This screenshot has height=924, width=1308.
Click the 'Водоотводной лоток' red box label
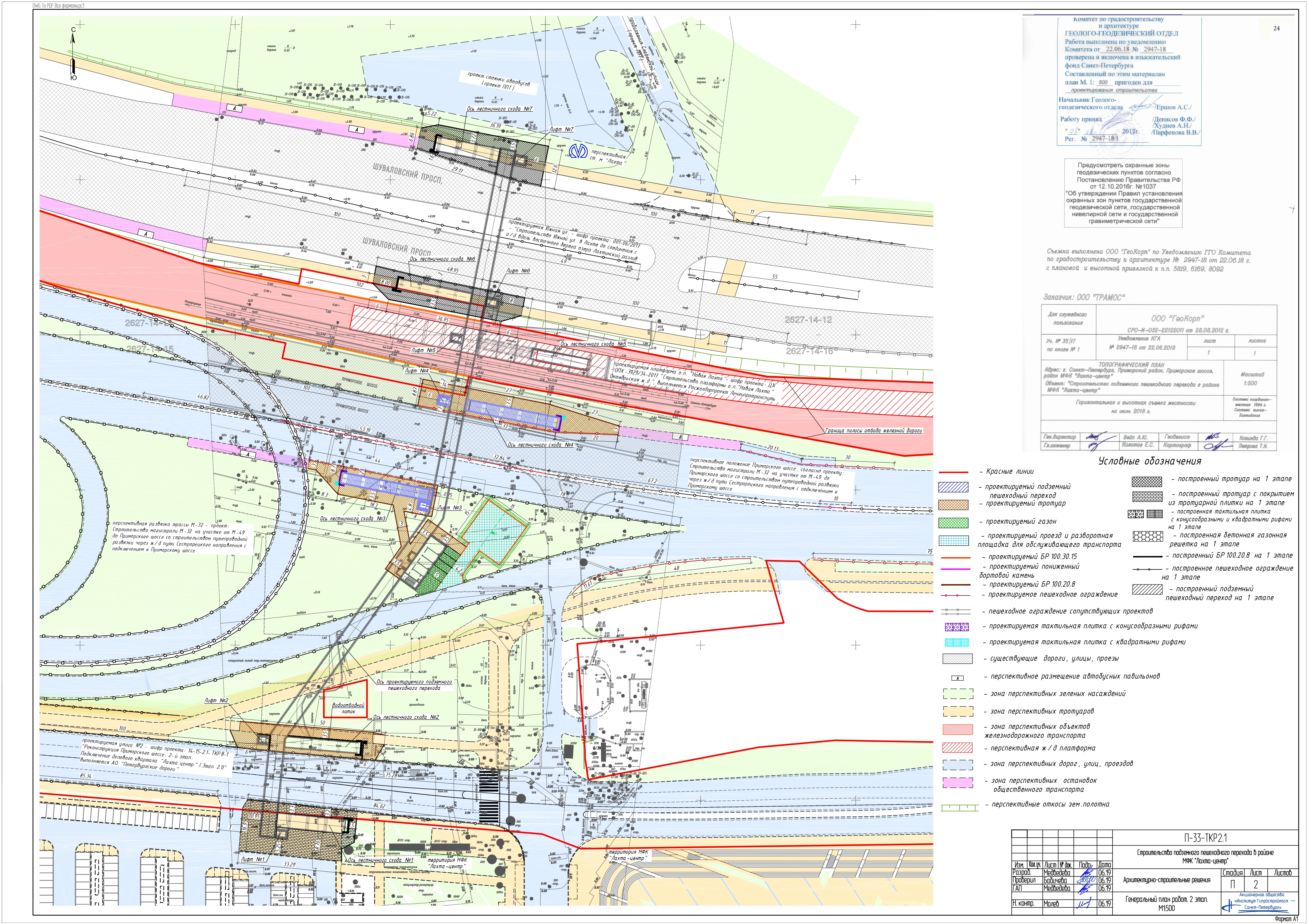pyautogui.click(x=348, y=708)
